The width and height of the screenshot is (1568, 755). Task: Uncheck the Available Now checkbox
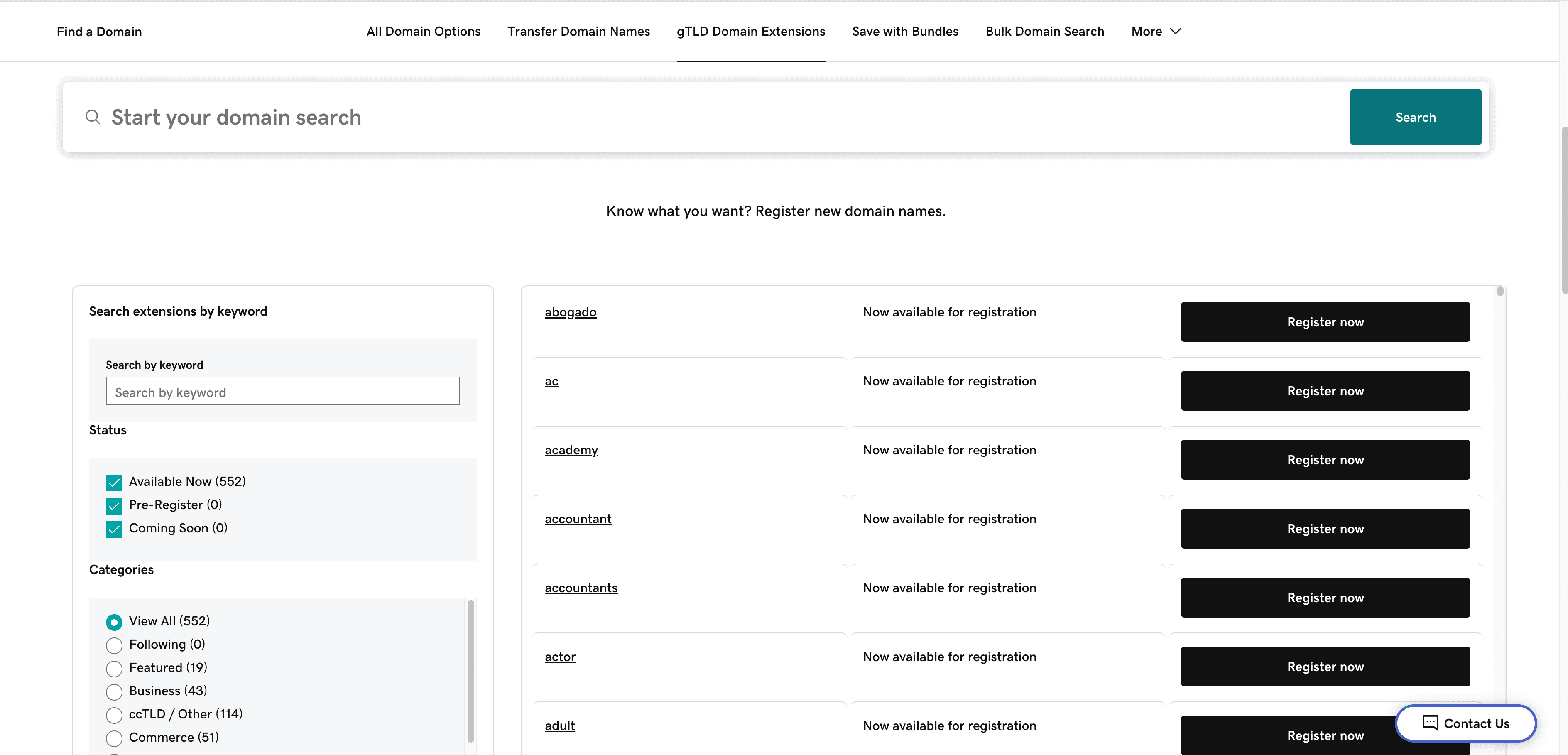point(114,482)
